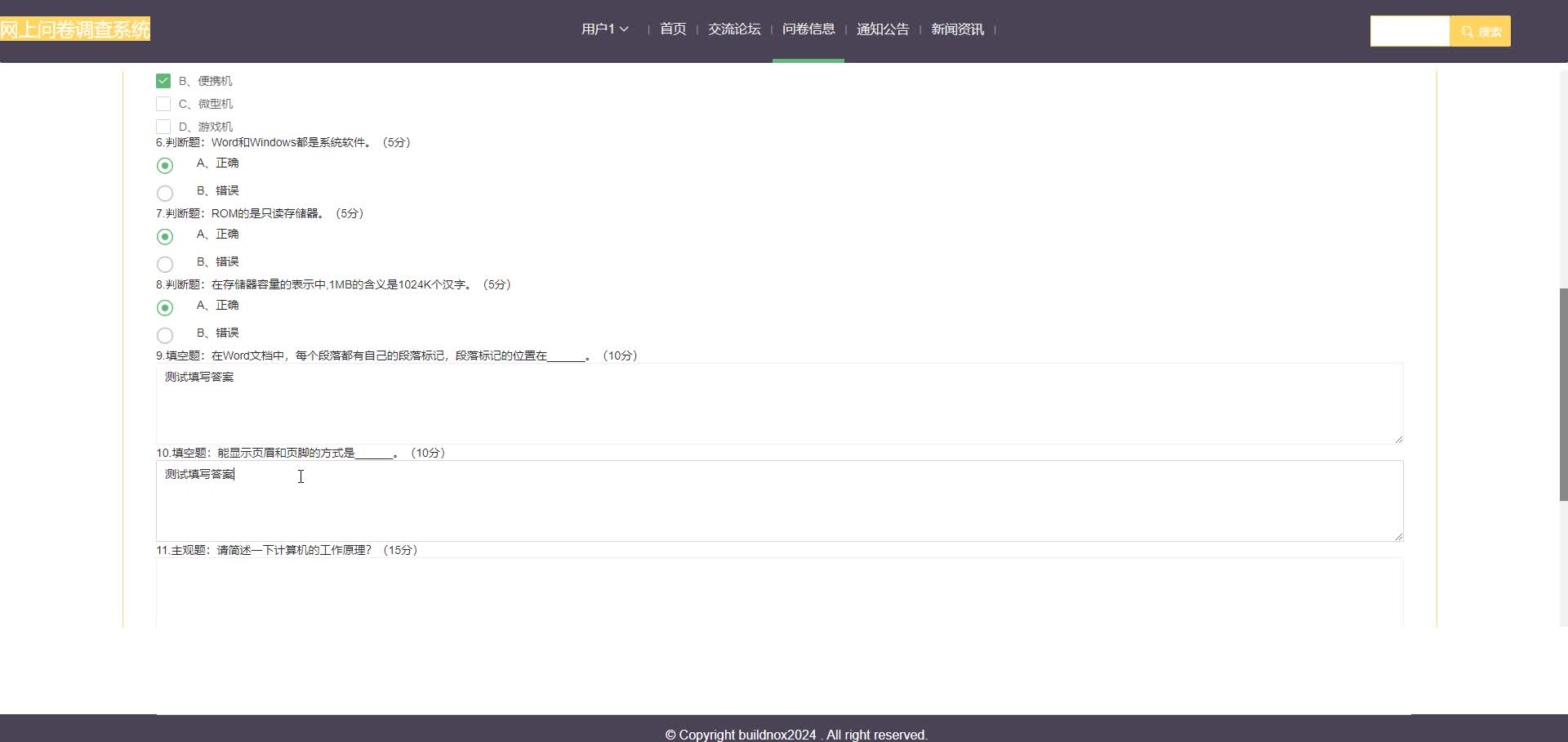The width and height of the screenshot is (1568, 742).
Task: Select the 问卷信息 nav item
Action: 808,29
